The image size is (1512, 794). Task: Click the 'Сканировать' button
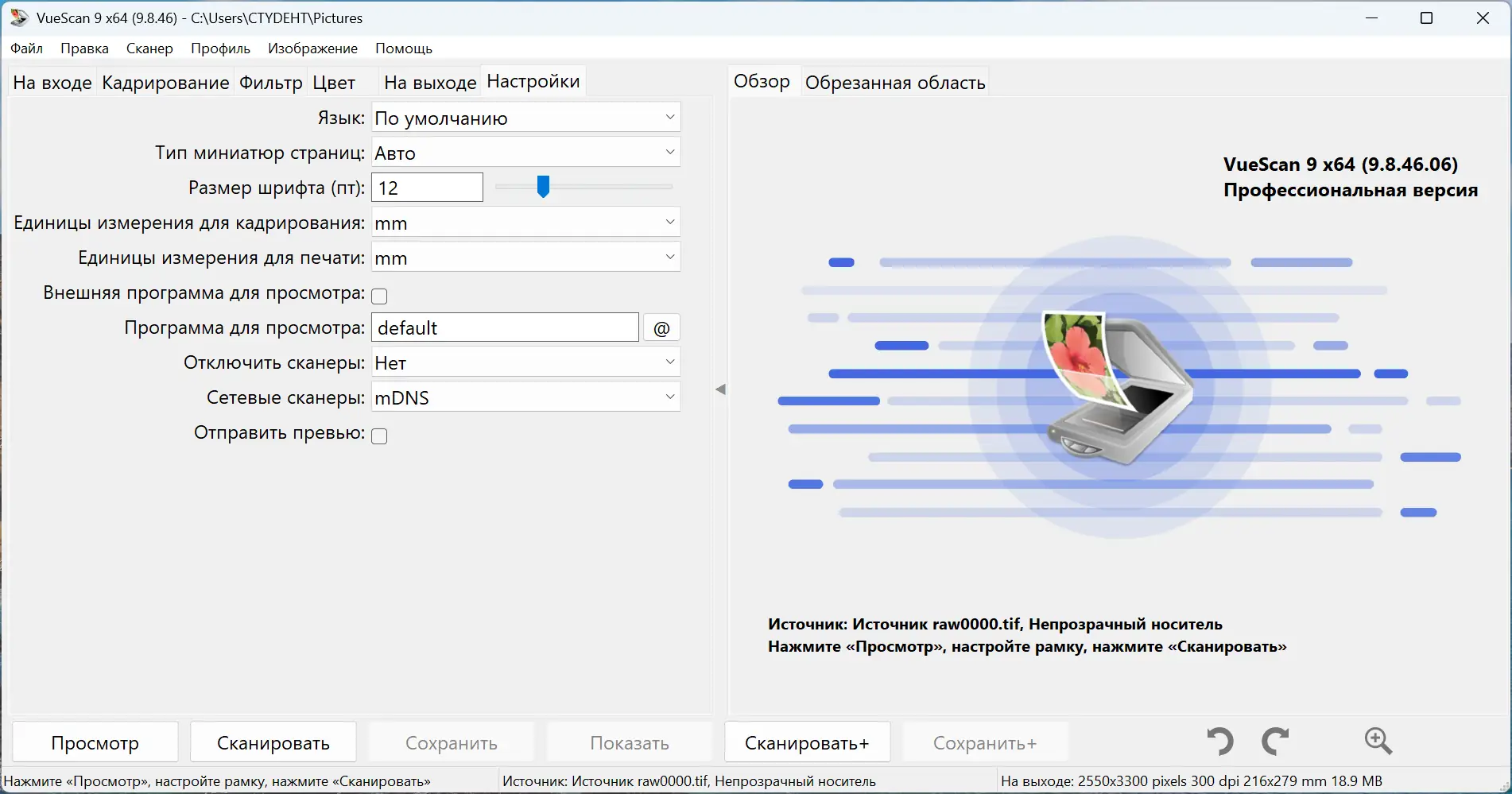click(273, 742)
